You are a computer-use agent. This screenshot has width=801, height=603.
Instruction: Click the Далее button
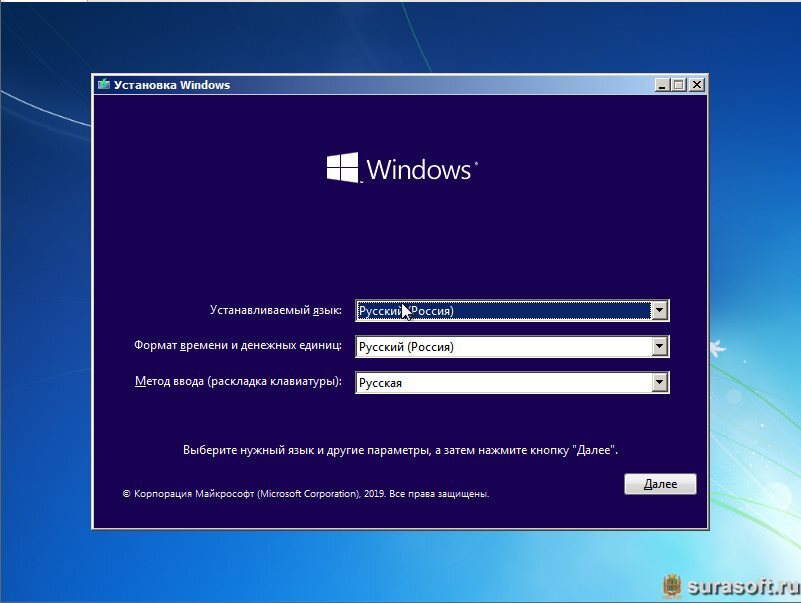point(660,484)
